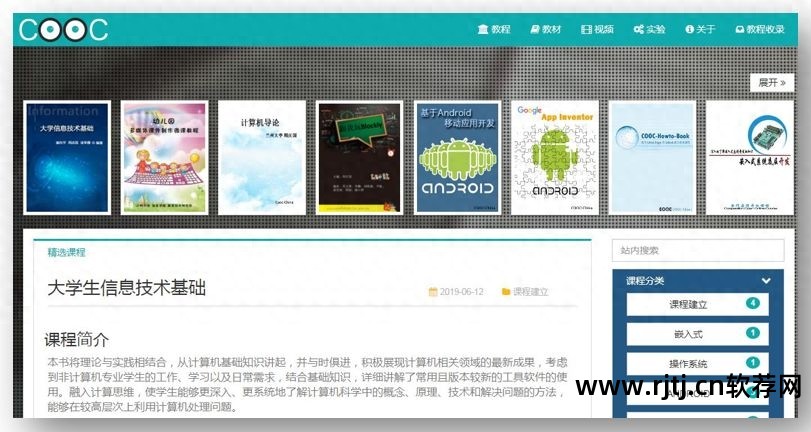
Task: Open the 计算机导论 book cover
Action: 262,157
